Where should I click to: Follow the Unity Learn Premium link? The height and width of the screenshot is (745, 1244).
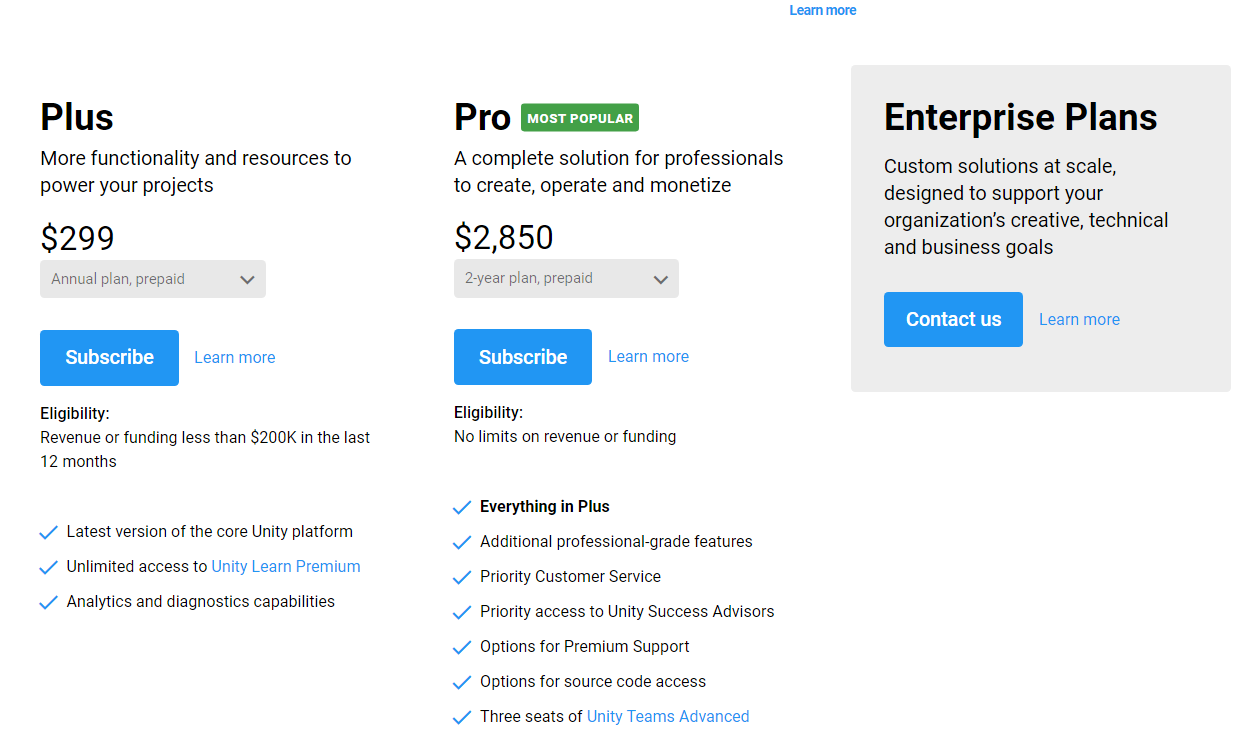pyautogui.click(x=286, y=566)
